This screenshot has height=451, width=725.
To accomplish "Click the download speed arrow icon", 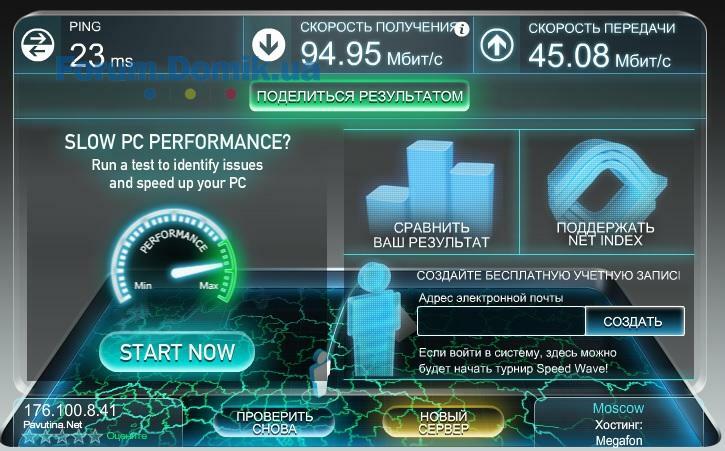I will pos(268,45).
